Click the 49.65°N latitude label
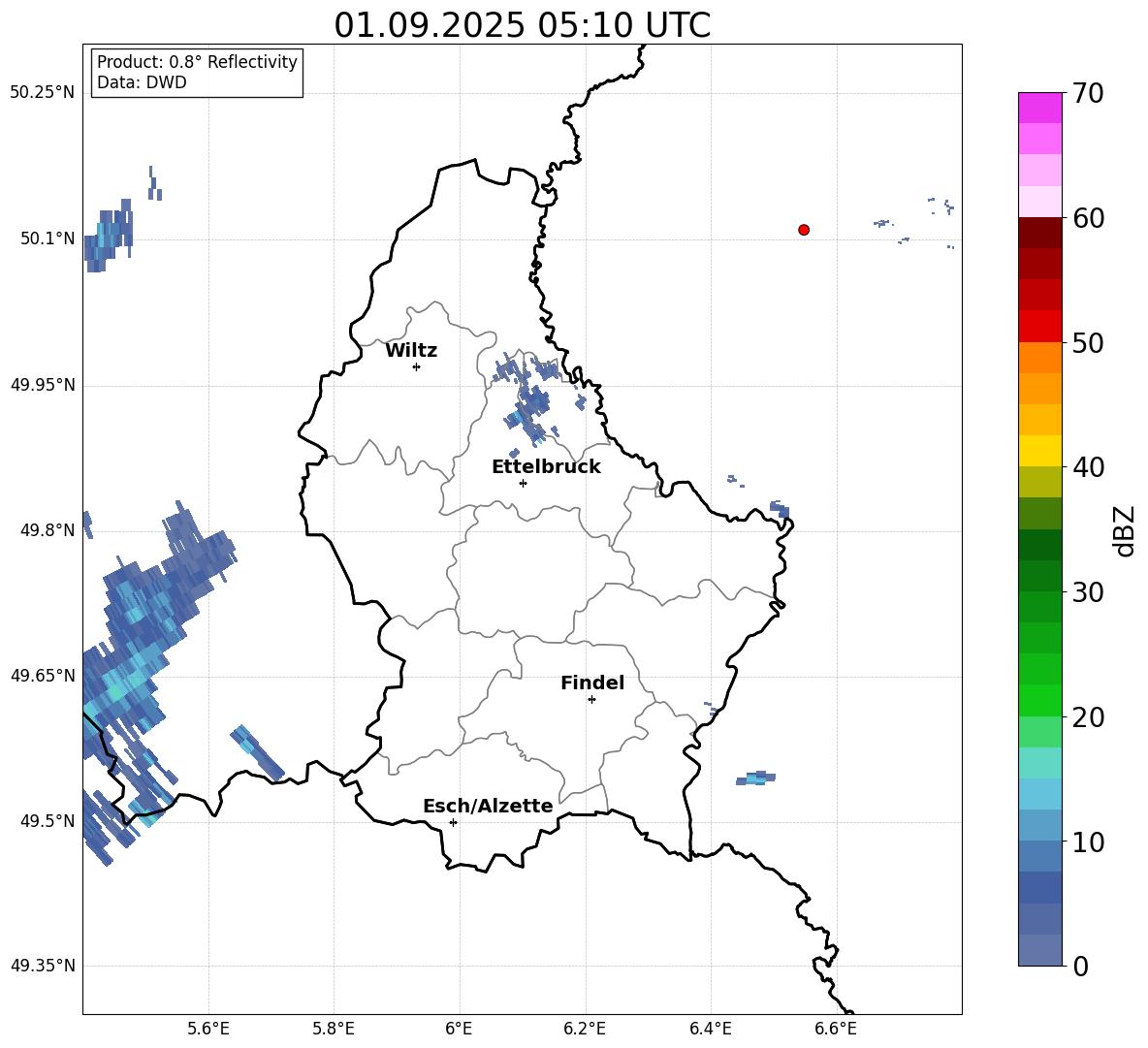 43,676
